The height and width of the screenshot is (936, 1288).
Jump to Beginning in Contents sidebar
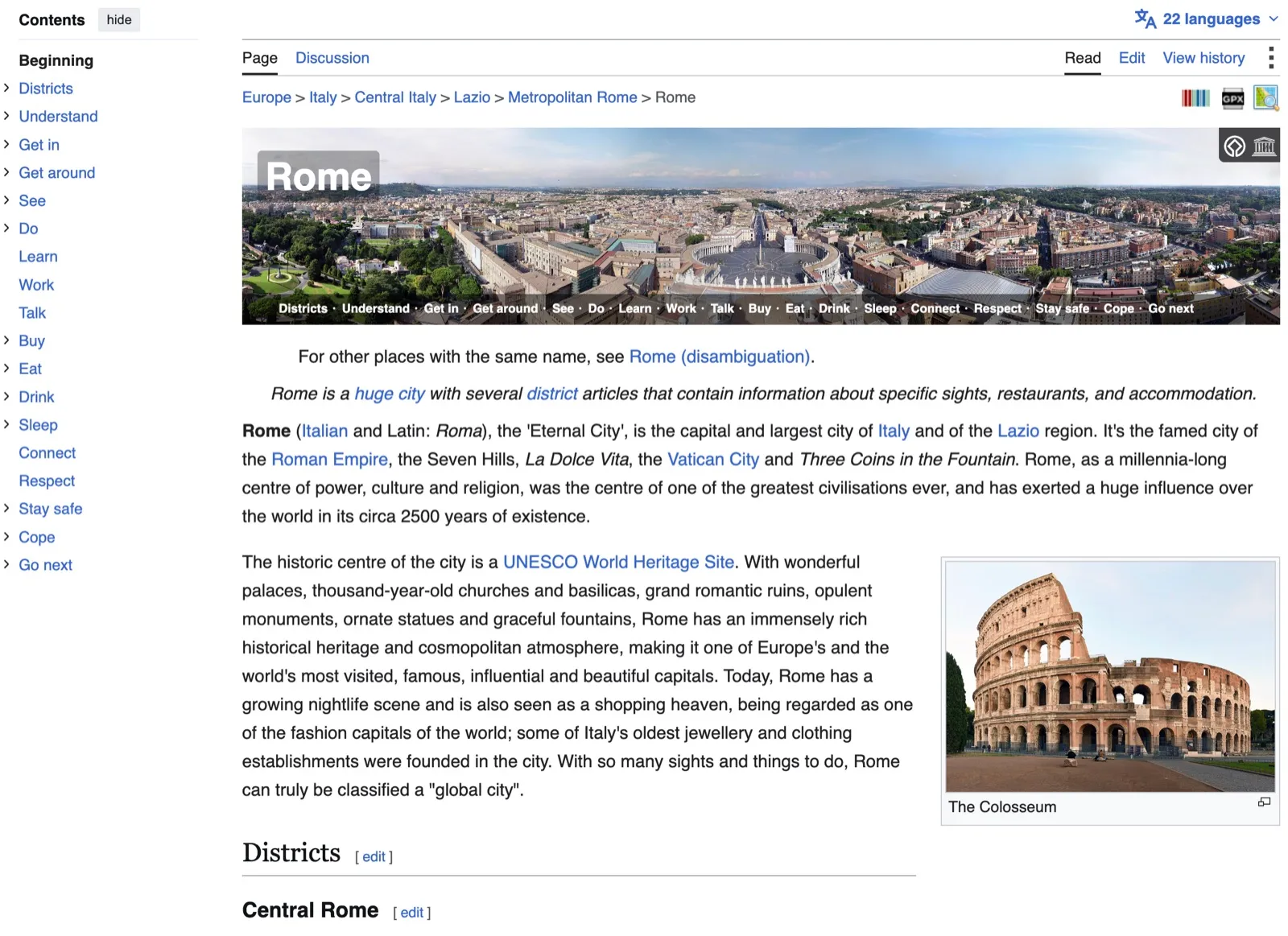point(56,60)
